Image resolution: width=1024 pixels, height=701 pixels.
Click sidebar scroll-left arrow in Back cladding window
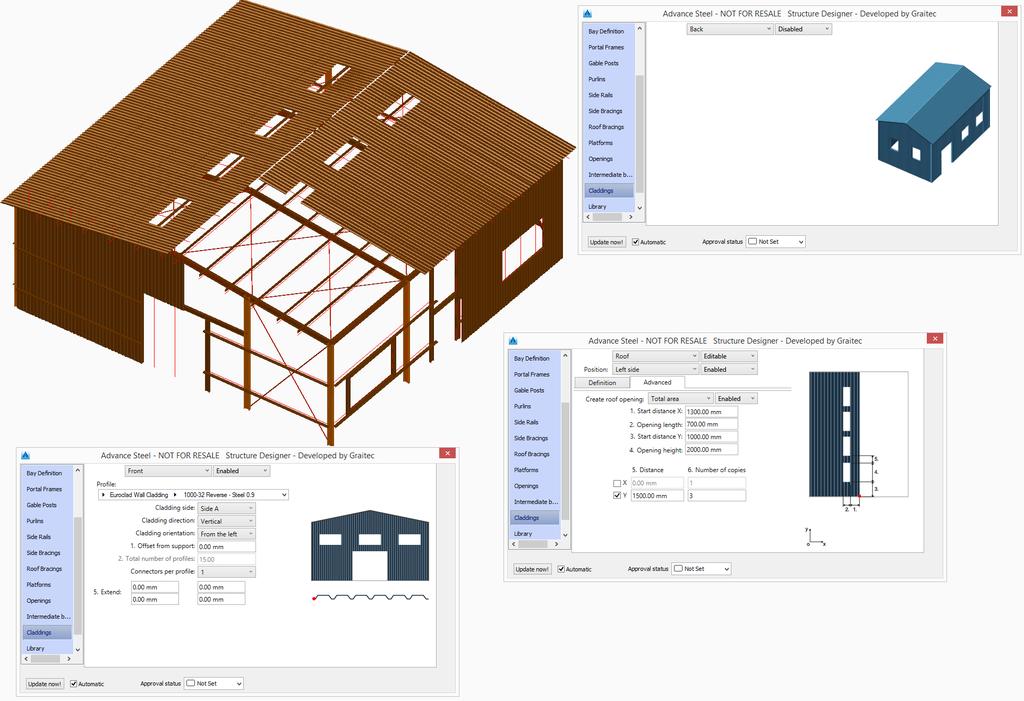588,217
